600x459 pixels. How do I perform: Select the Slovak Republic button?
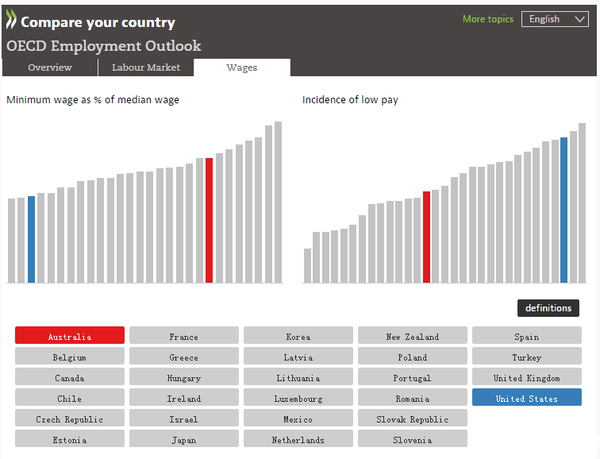(412, 419)
